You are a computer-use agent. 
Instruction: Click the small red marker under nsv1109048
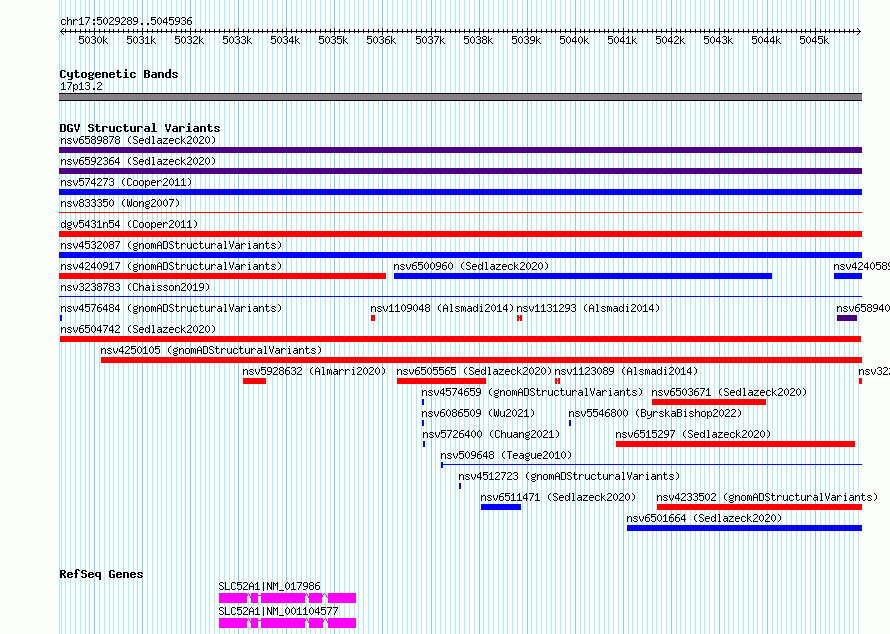[x=373, y=318]
